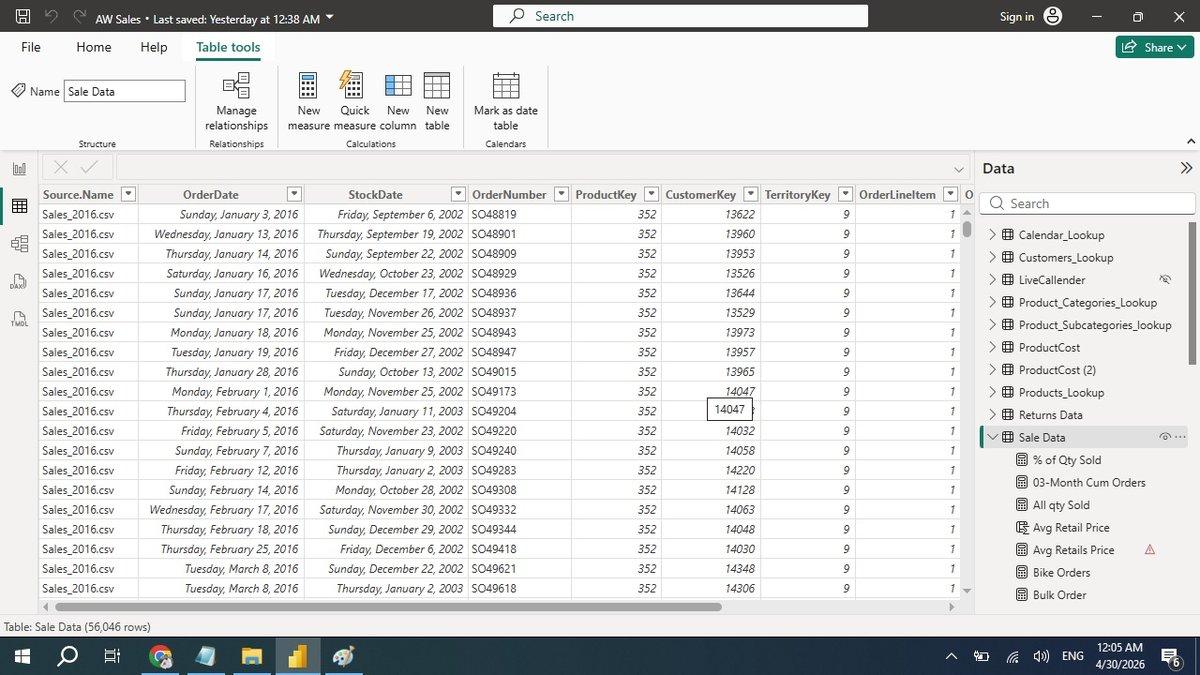
Task: Switch to the Home tab
Action: [94, 47]
